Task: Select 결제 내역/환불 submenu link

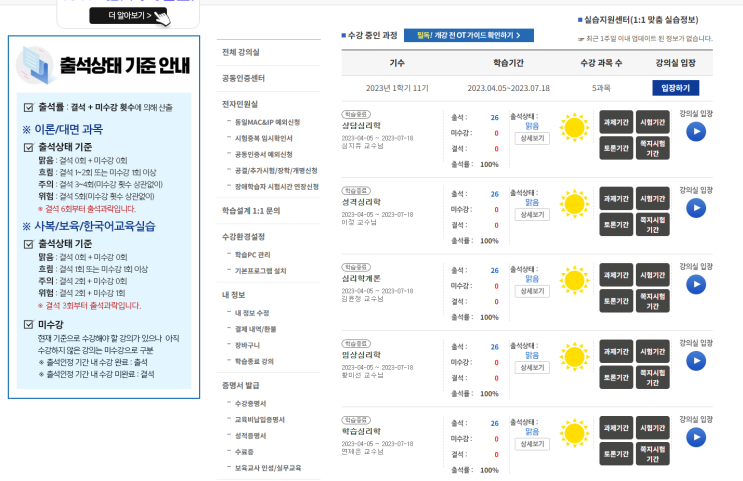Action: click(x=255, y=329)
